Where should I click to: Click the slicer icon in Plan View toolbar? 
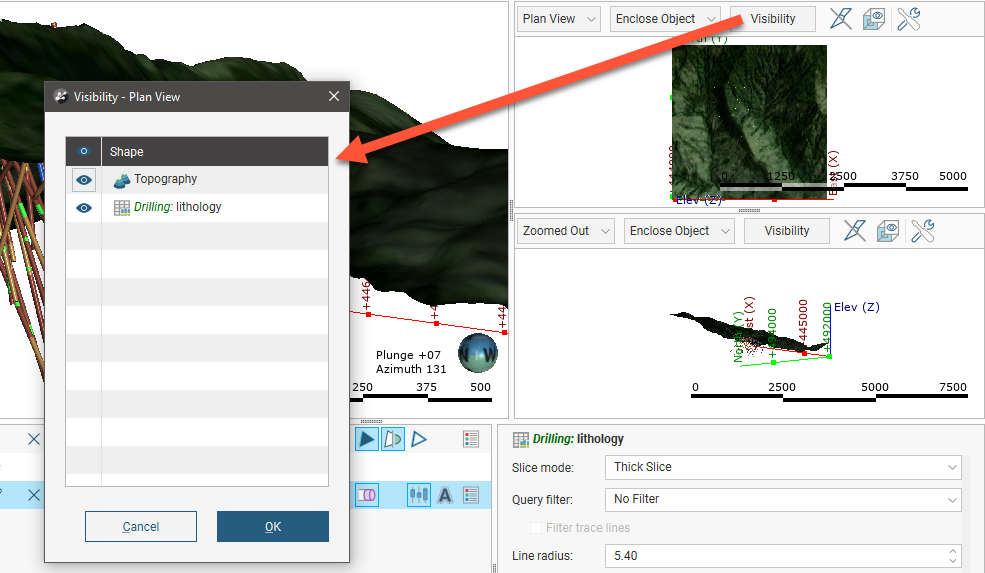(842, 19)
